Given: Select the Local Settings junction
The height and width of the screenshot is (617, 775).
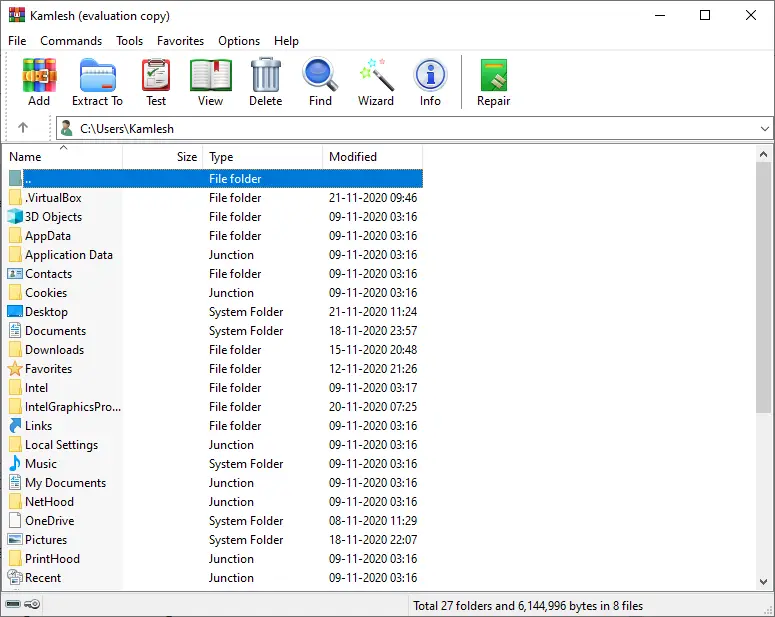Looking at the screenshot, I should pos(215,444).
